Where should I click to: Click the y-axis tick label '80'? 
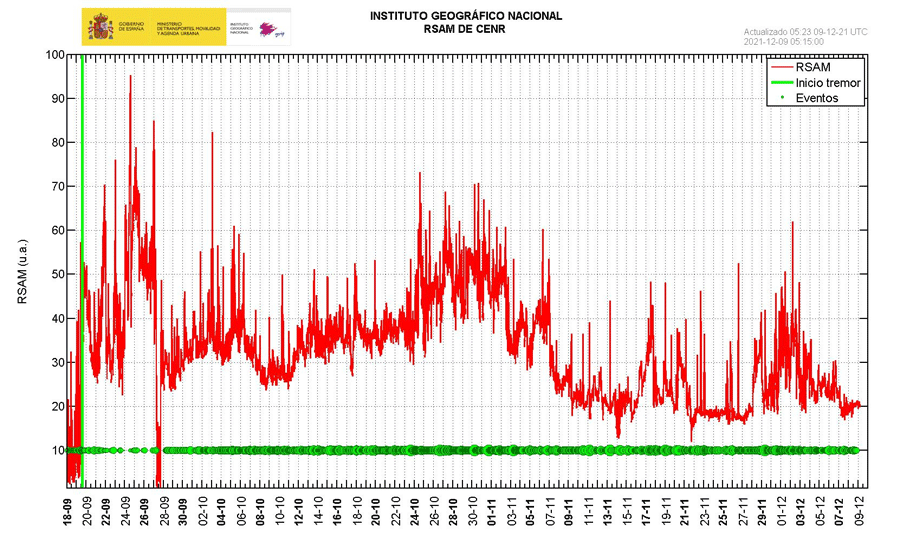[58, 142]
